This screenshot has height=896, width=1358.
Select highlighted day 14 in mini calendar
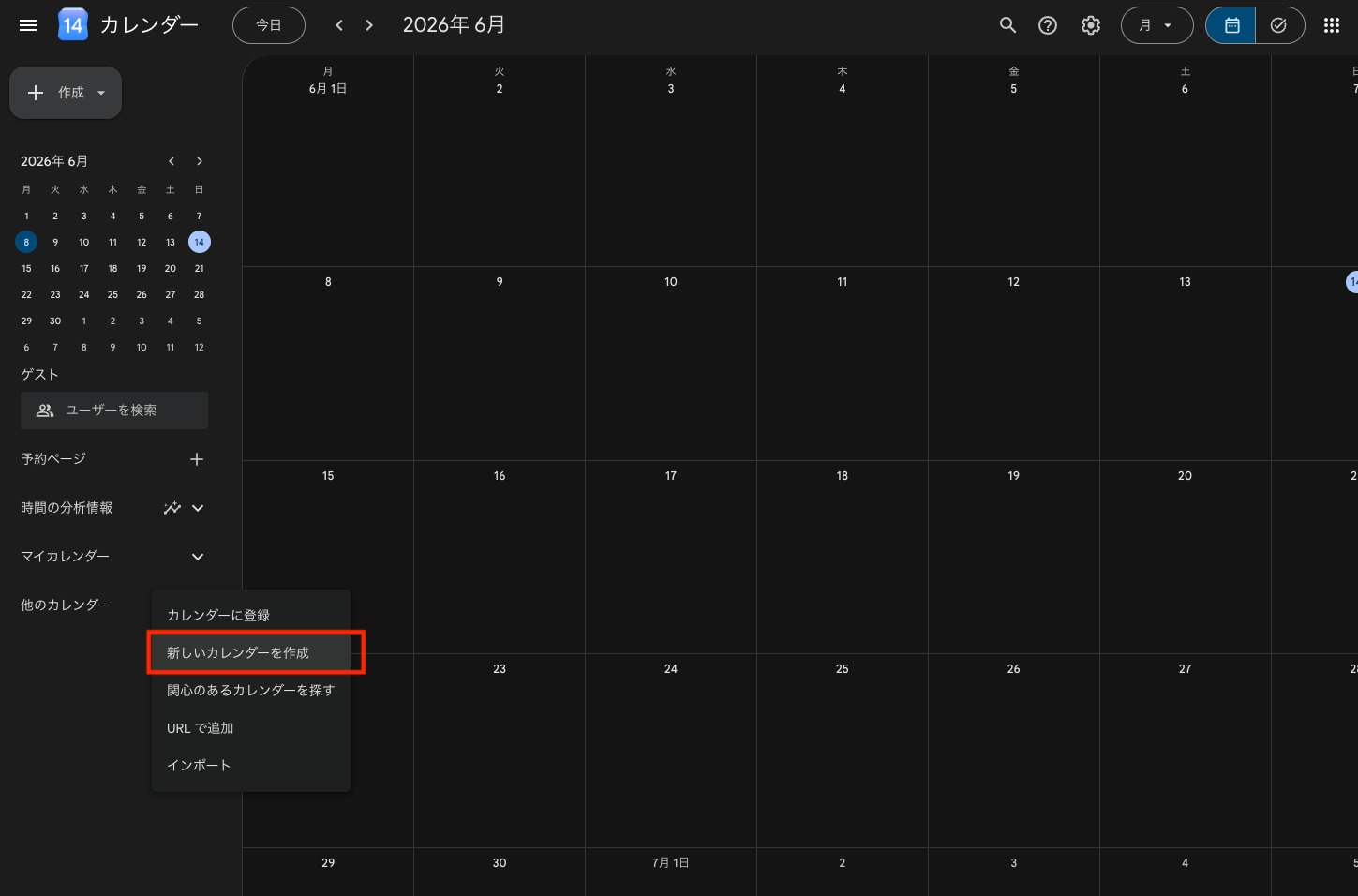(x=200, y=242)
